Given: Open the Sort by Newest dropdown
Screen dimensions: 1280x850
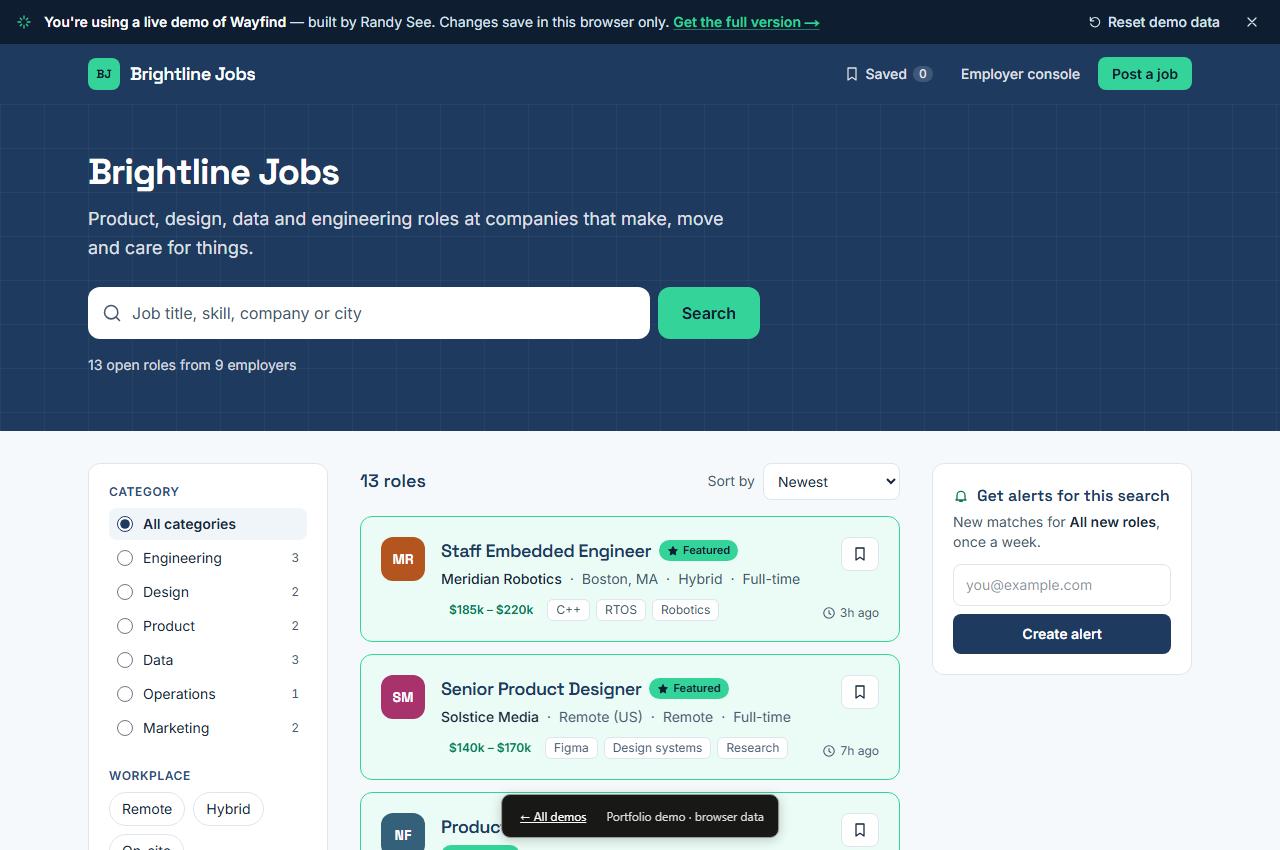Looking at the screenshot, I should point(831,481).
